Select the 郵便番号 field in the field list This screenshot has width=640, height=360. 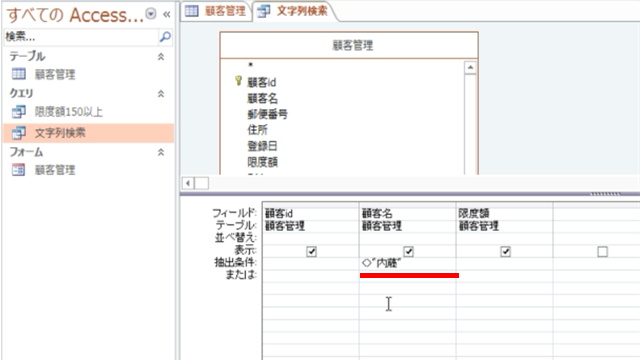(x=267, y=114)
